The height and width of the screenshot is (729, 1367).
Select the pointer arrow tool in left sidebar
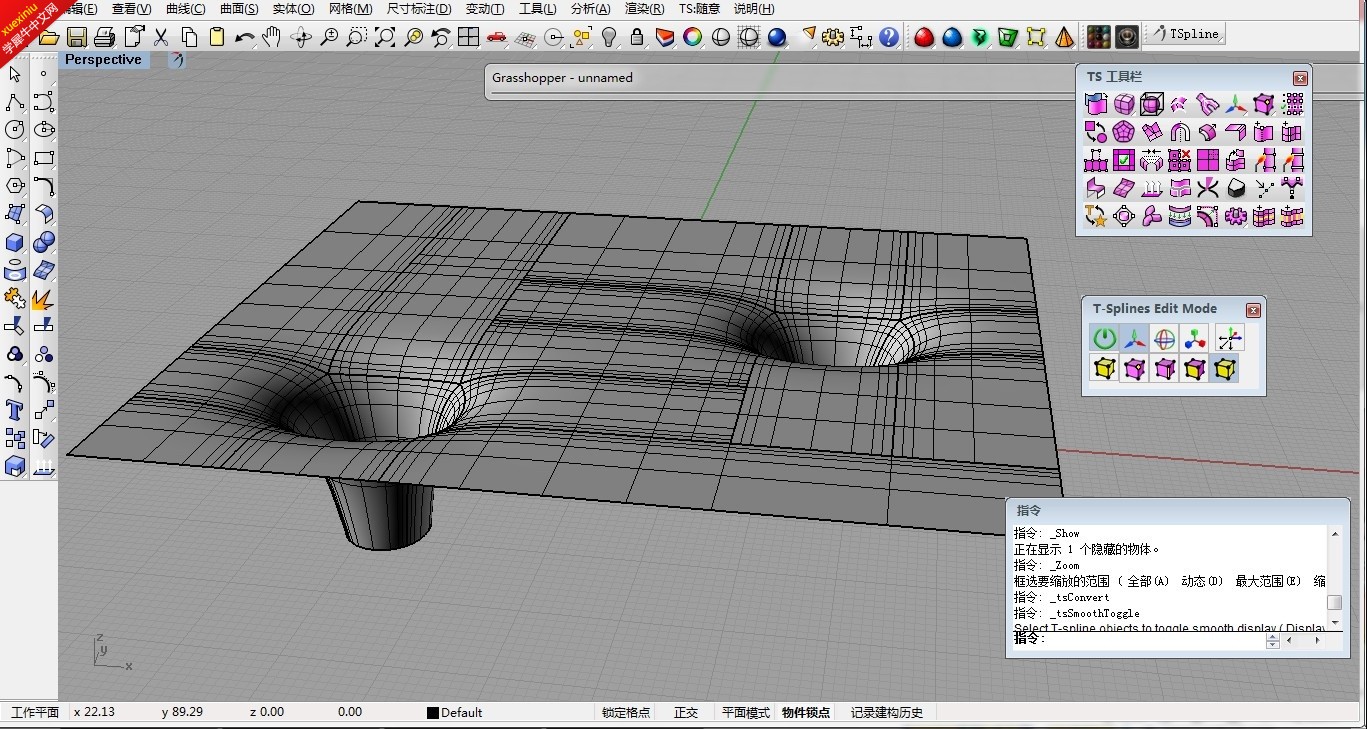pyautogui.click(x=15, y=74)
